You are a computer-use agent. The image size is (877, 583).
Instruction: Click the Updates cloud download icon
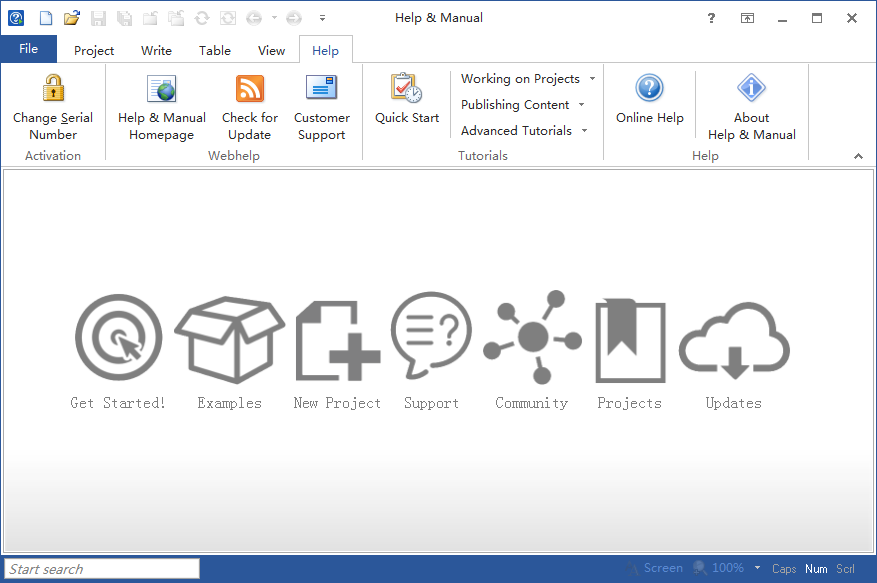[x=734, y=340]
